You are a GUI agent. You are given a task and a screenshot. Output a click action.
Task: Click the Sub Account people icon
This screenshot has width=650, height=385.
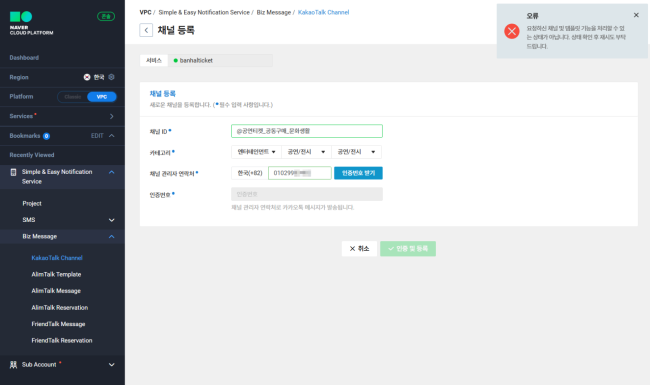[x=13, y=365]
